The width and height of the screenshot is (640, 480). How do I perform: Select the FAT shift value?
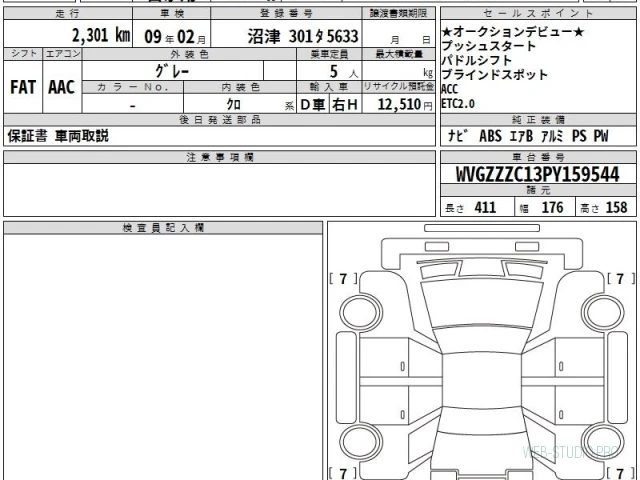(x=23, y=87)
